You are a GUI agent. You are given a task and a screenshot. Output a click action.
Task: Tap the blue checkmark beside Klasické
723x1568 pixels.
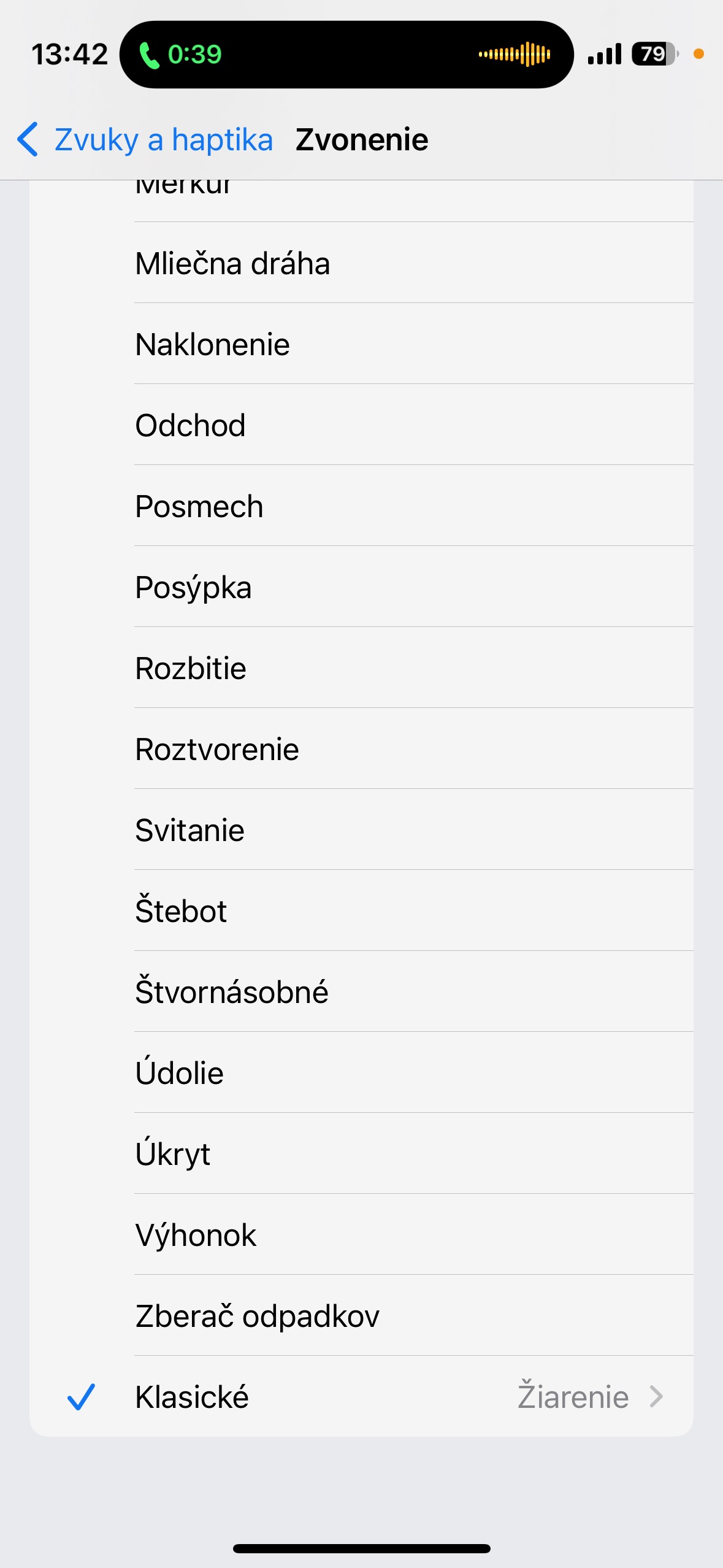(x=80, y=1397)
